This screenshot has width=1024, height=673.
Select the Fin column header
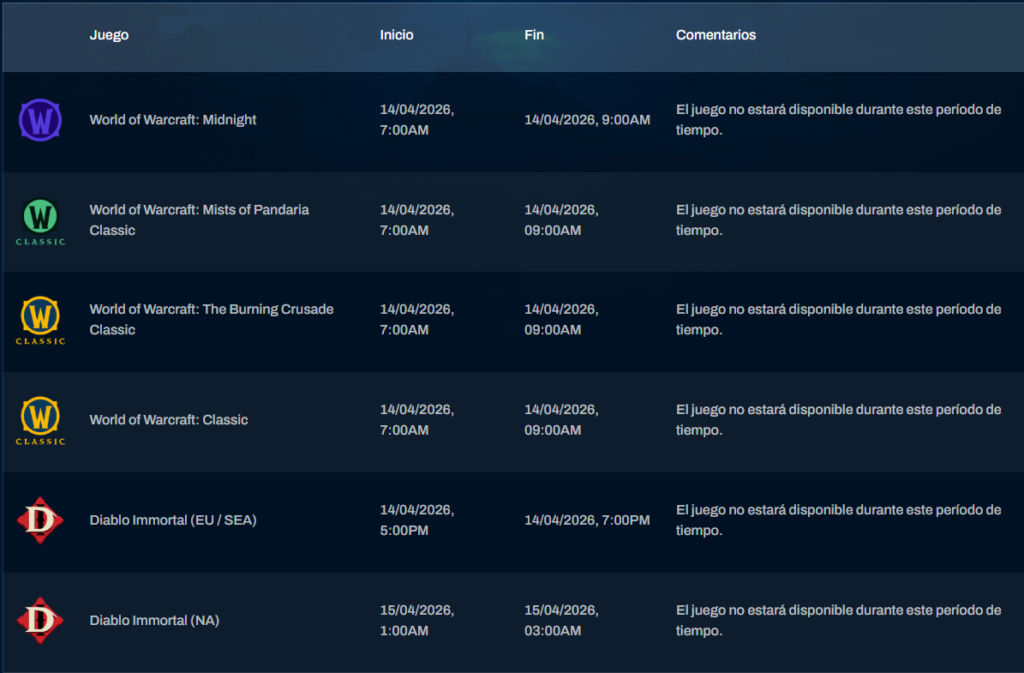pos(535,35)
